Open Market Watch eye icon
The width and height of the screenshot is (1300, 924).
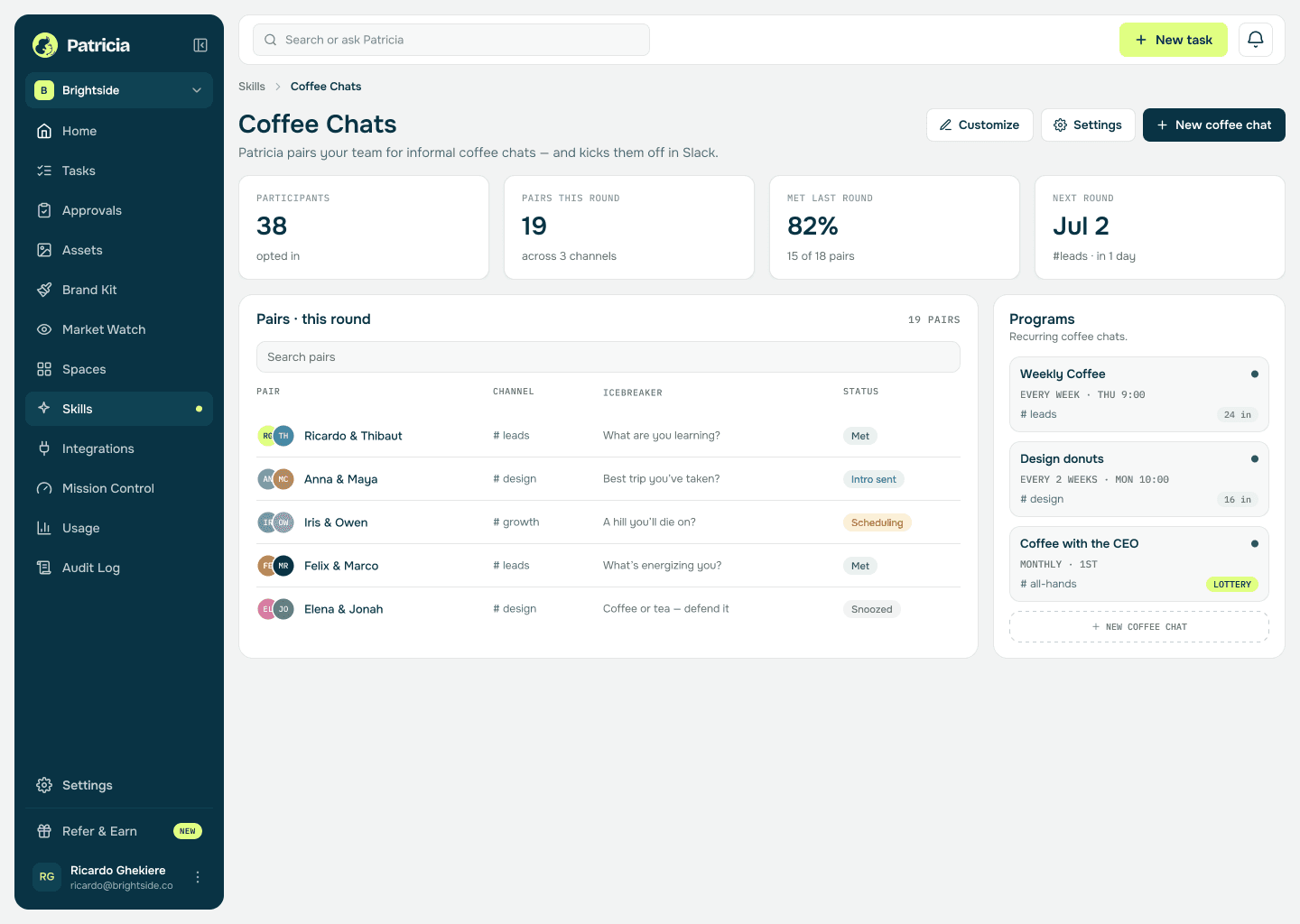(x=44, y=329)
